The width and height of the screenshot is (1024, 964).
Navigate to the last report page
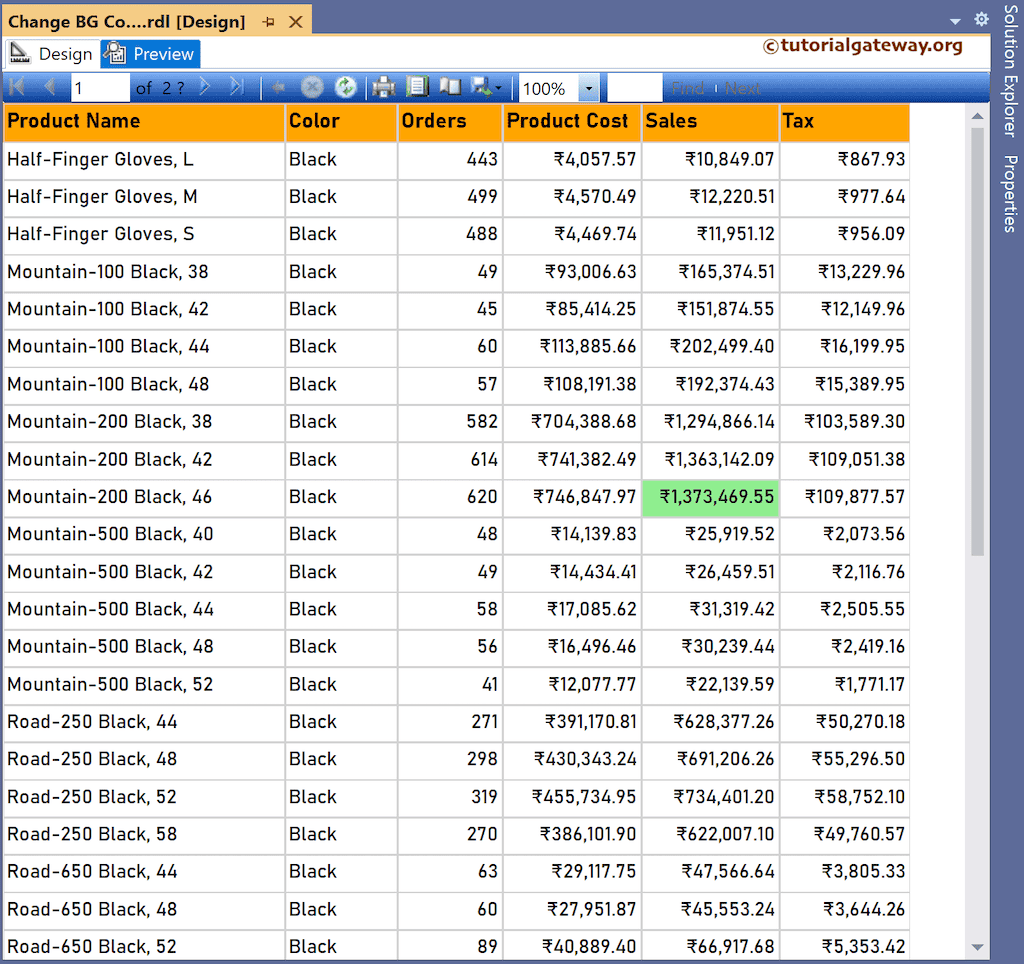click(235, 87)
